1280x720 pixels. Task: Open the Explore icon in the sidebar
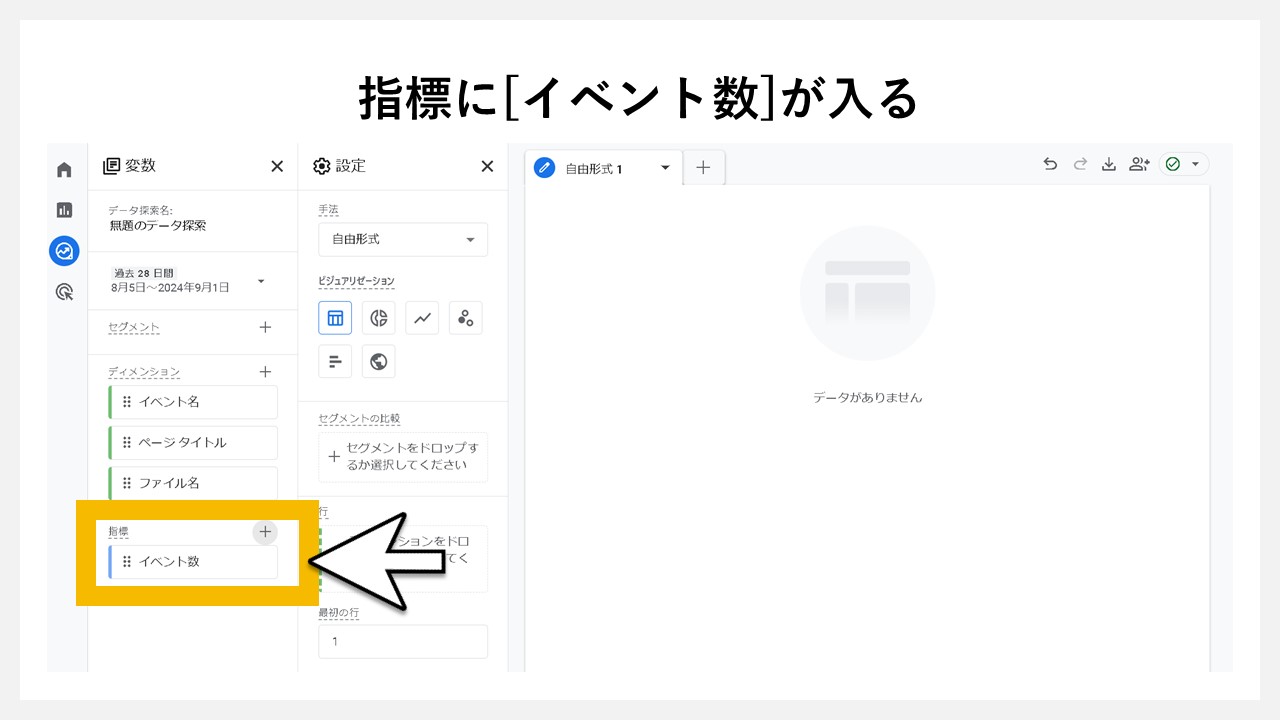tap(64, 251)
